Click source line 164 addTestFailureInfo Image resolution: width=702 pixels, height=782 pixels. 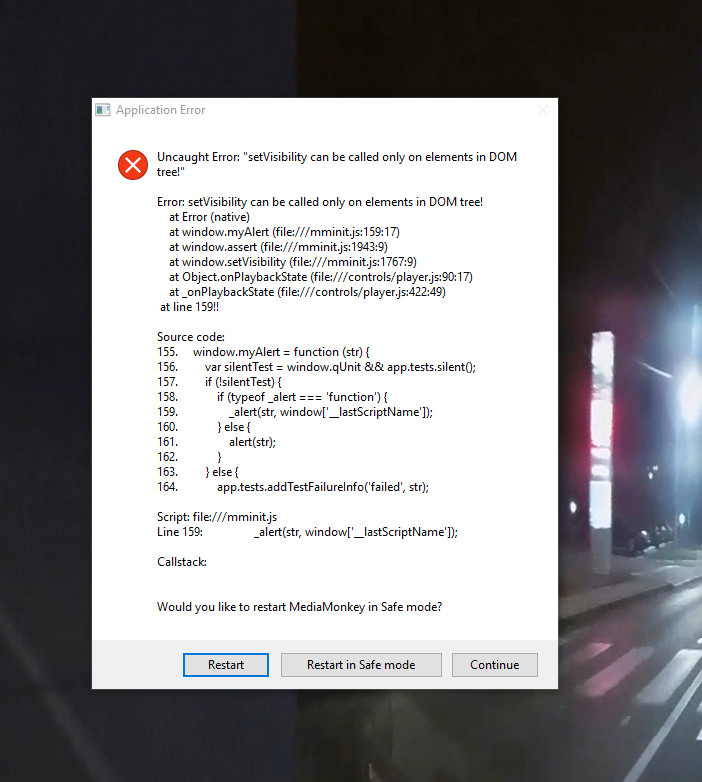[306, 487]
